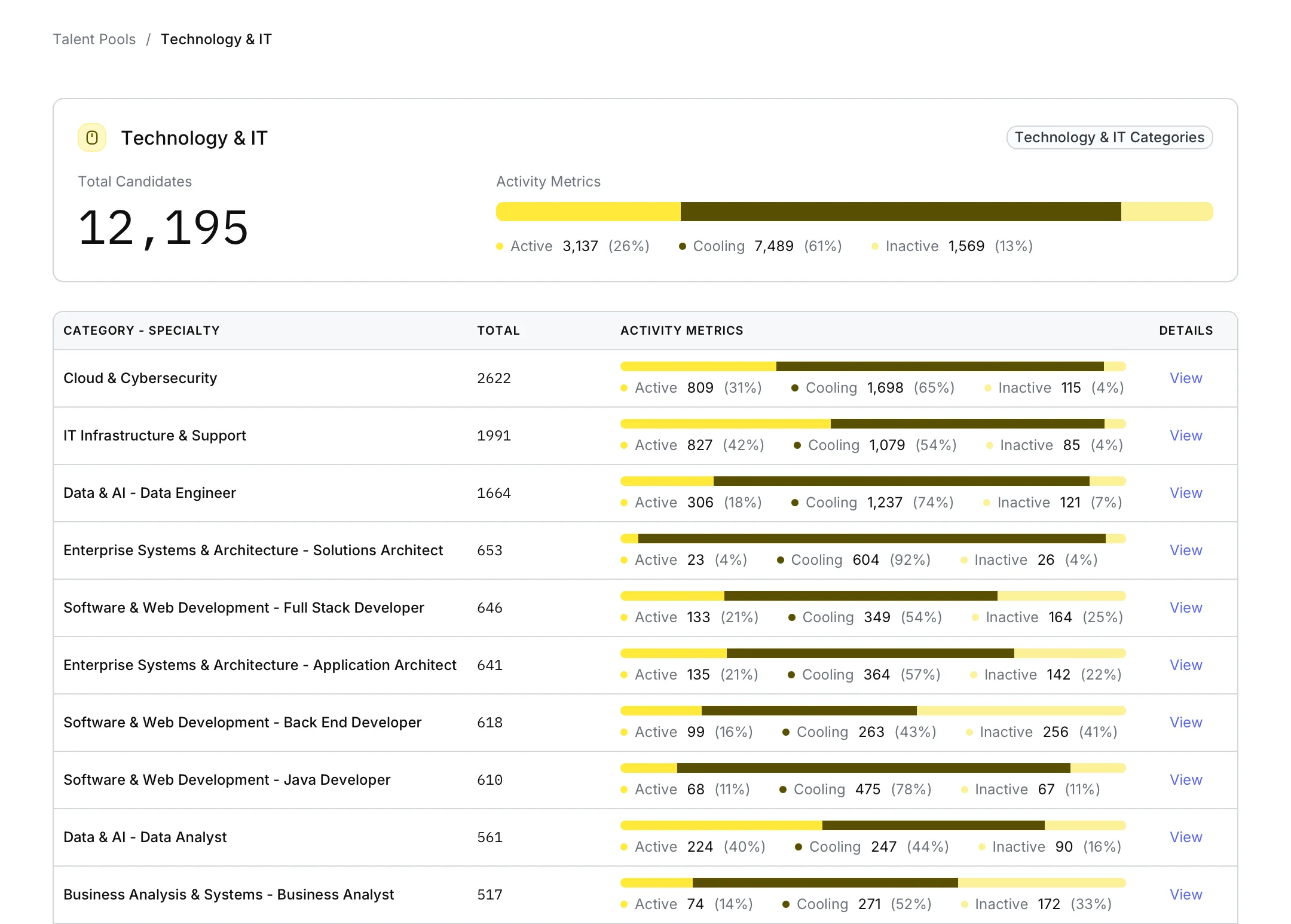Image resolution: width=1291 pixels, height=924 pixels.
Task: Click the Cloud & Cybersecurity activity bar
Action: [873, 366]
